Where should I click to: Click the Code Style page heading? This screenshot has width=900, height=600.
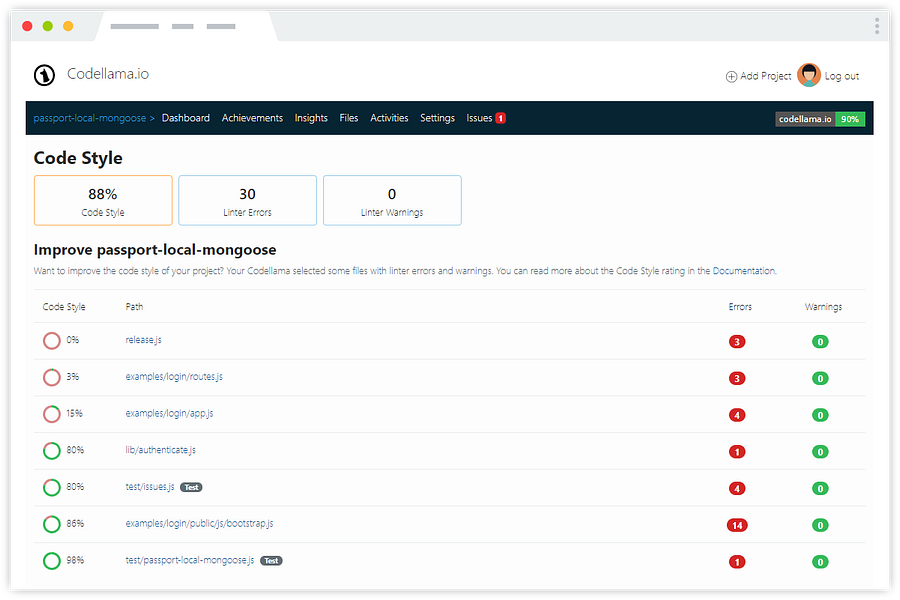(x=78, y=158)
